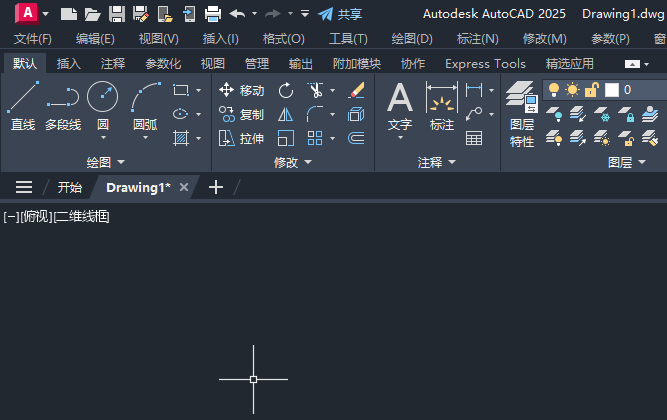The image size is (667, 420).
Task: Create a new drawing from quick access toolbar
Action: tap(68, 14)
